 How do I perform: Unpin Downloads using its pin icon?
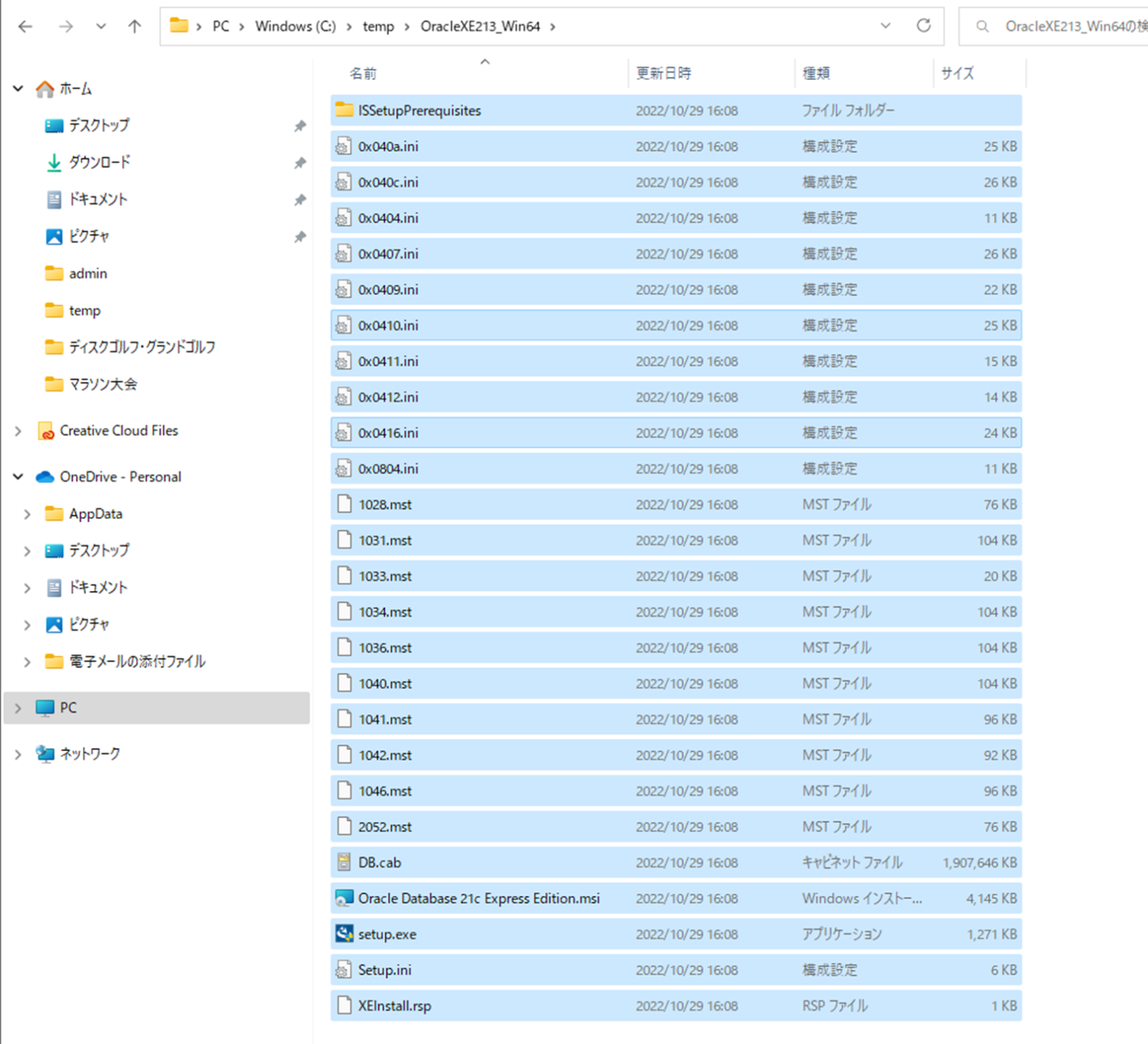[300, 163]
